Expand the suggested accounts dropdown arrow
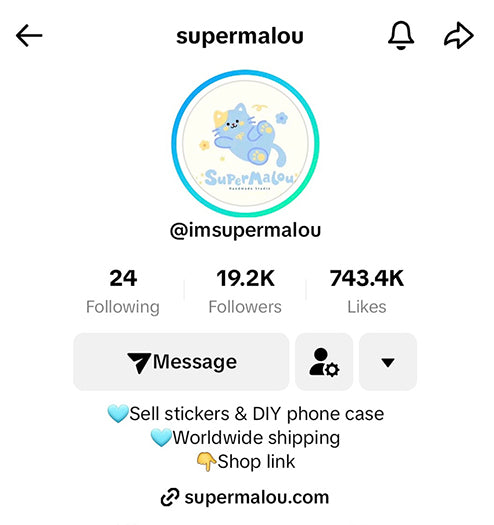494x525 pixels. click(388, 362)
